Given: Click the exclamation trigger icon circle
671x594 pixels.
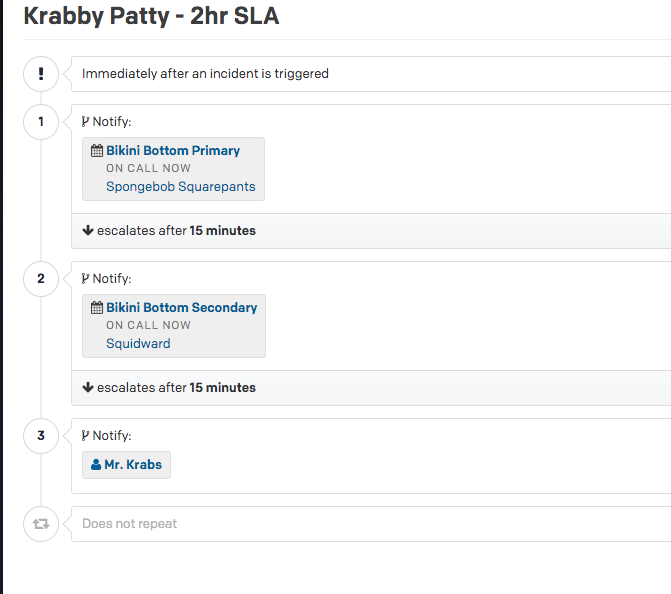Looking at the screenshot, I should pos(41,74).
